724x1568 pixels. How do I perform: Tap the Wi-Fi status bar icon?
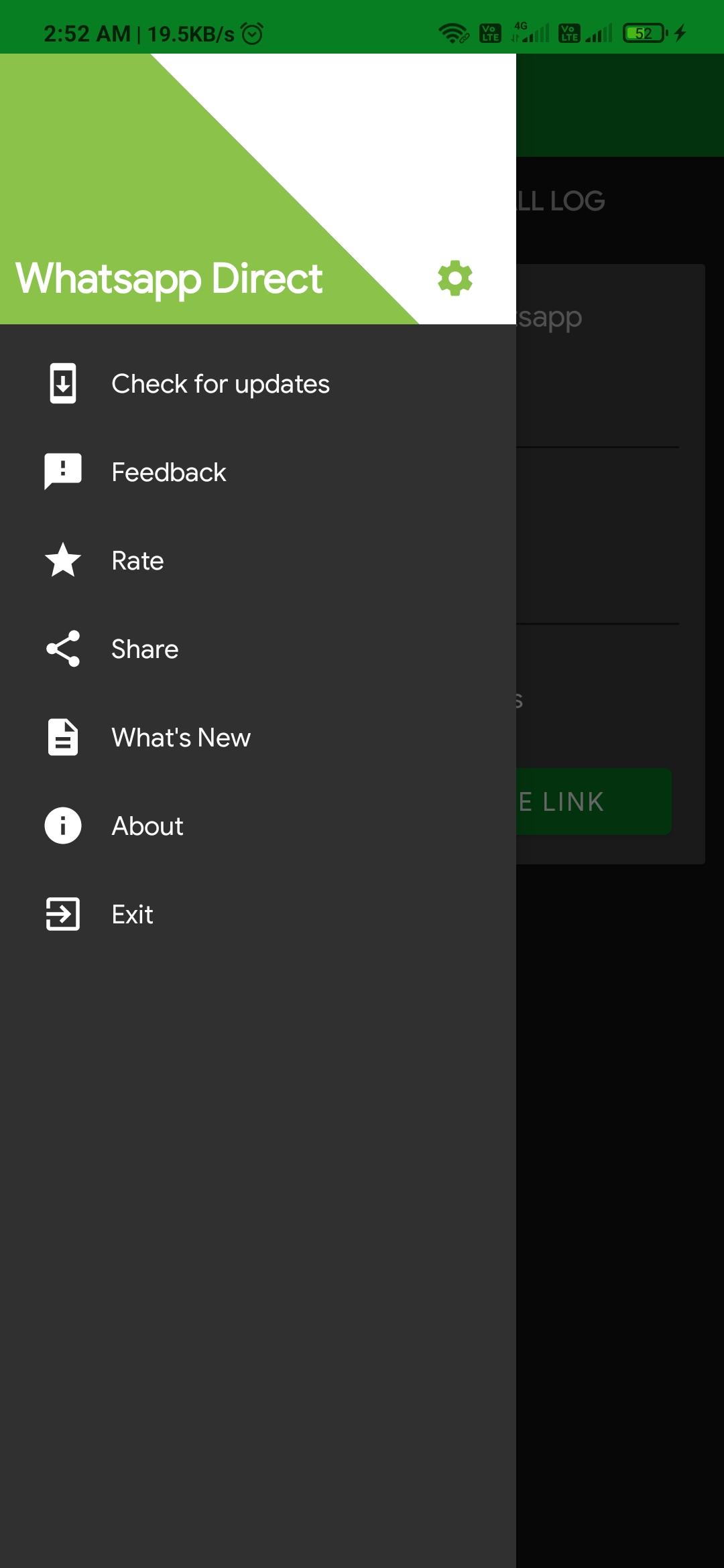(453, 33)
